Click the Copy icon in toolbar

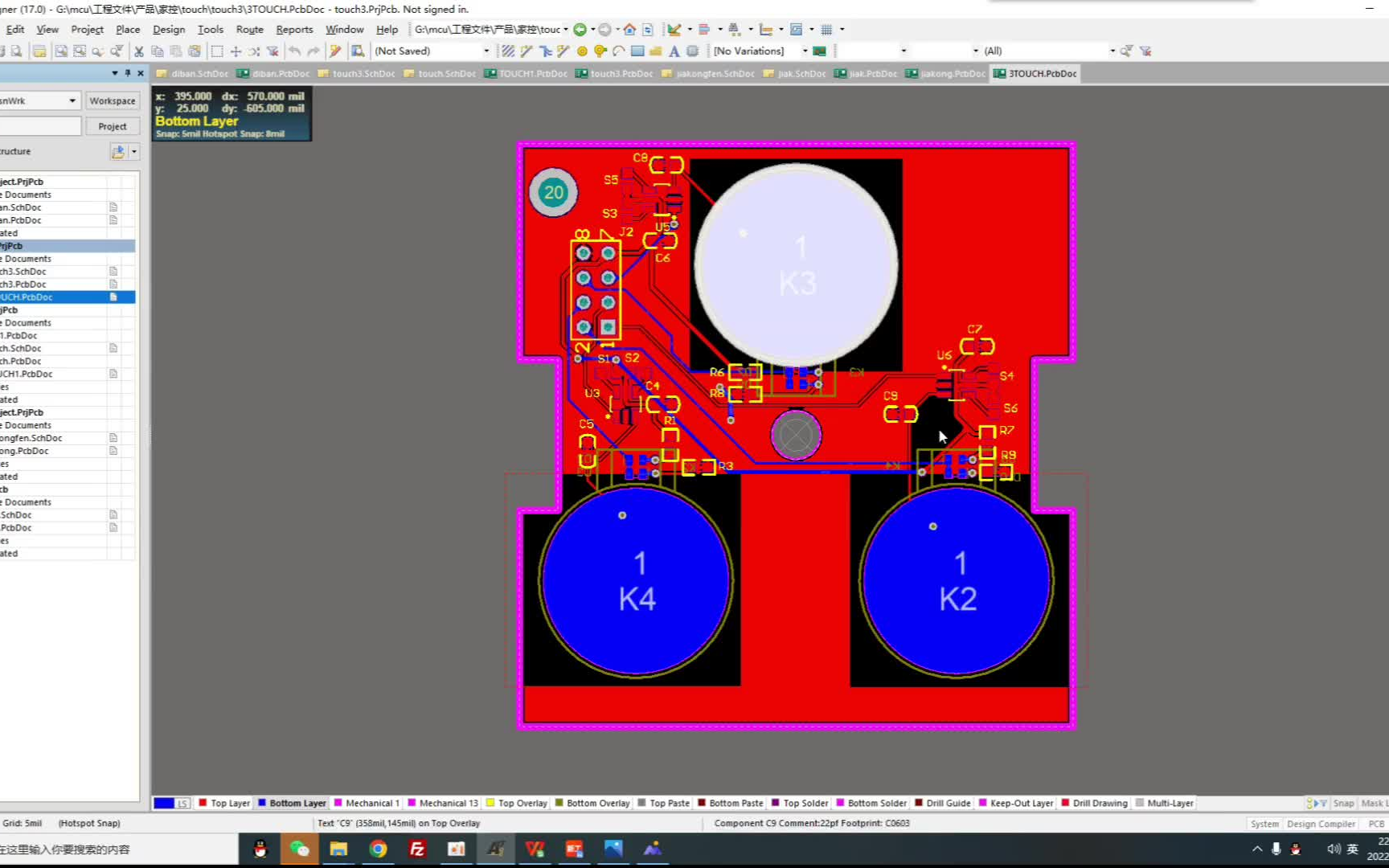point(158,51)
